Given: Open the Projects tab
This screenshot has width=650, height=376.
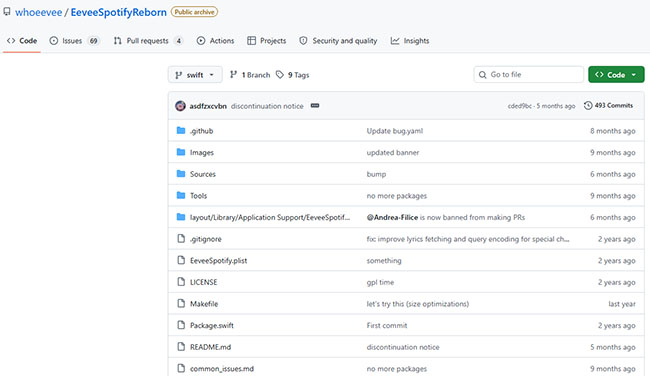Looking at the screenshot, I should point(267,41).
